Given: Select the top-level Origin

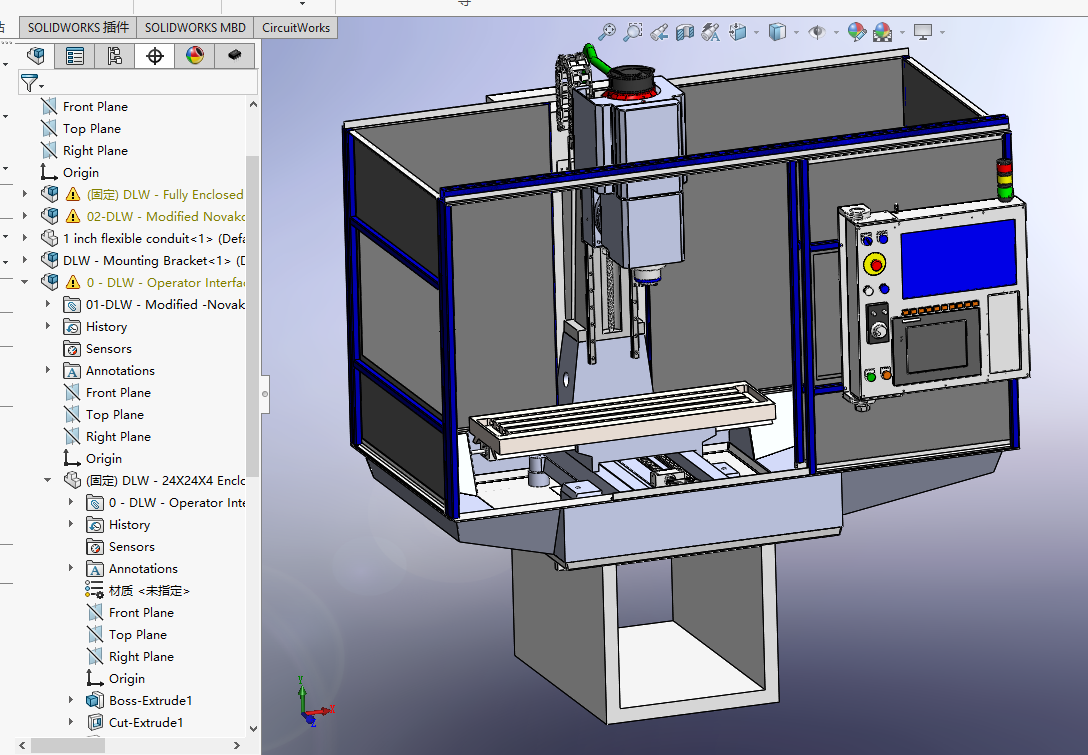Looking at the screenshot, I should pos(80,173).
